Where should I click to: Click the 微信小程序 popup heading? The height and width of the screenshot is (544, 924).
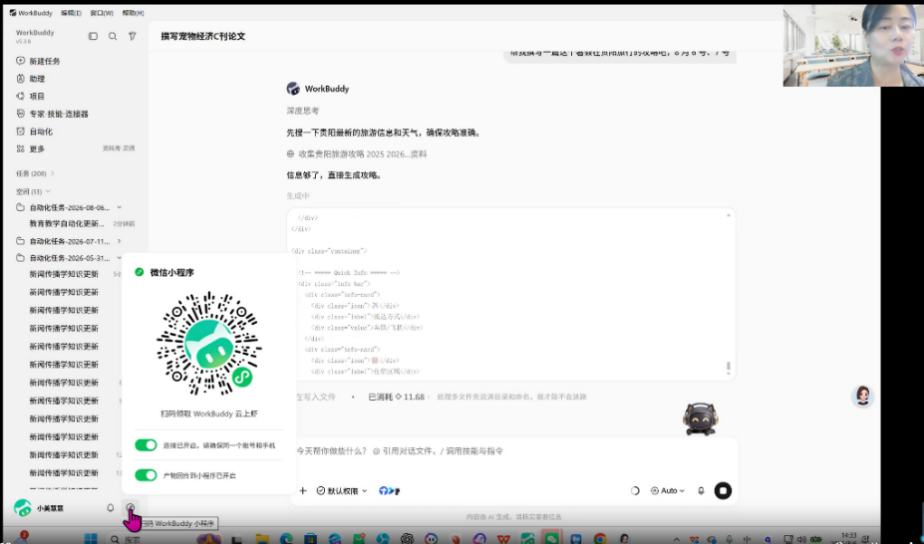tap(172, 272)
